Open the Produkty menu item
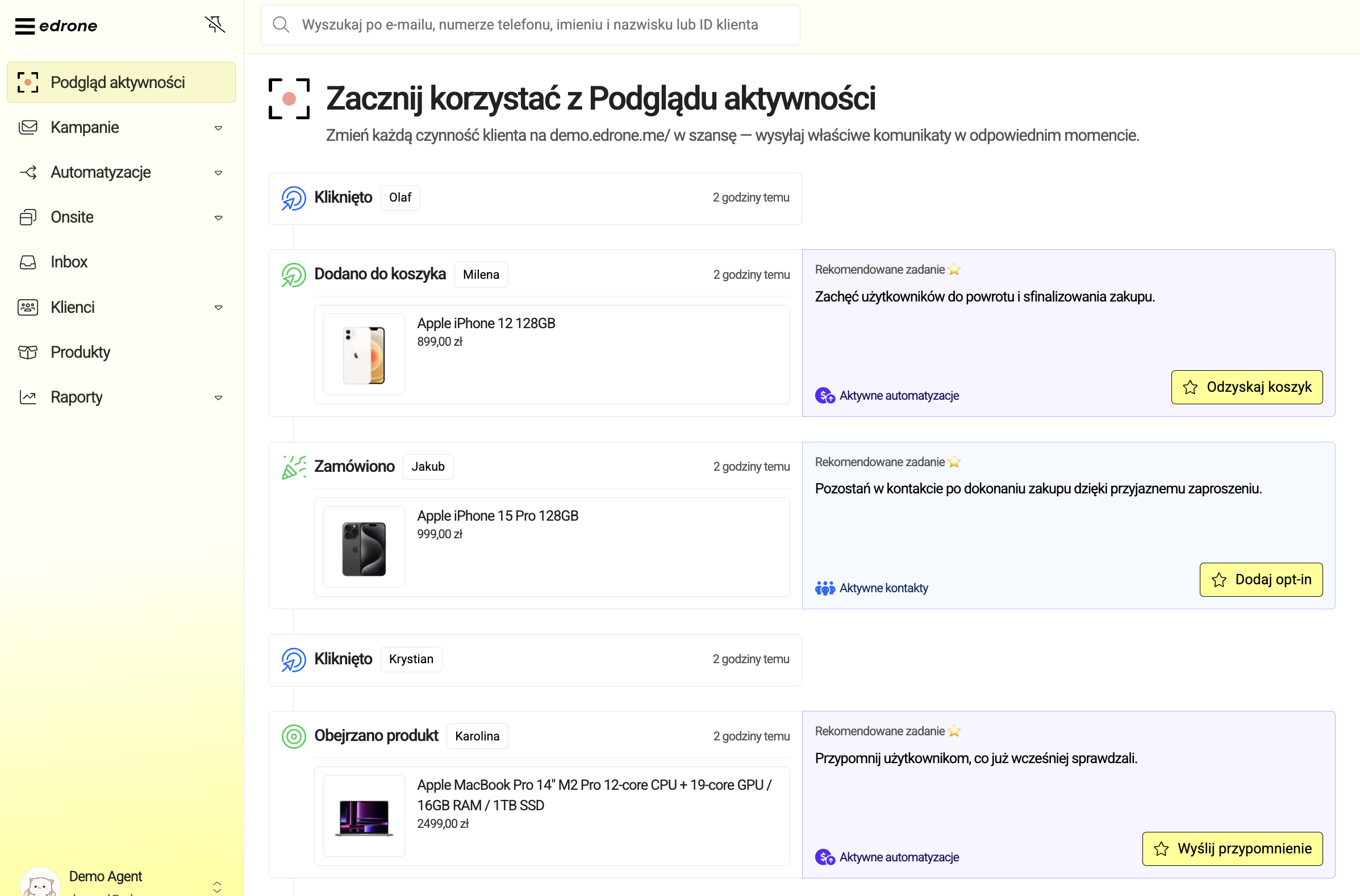This screenshot has height=896, width=1360. pyautogui.click(x=121, y=352)
